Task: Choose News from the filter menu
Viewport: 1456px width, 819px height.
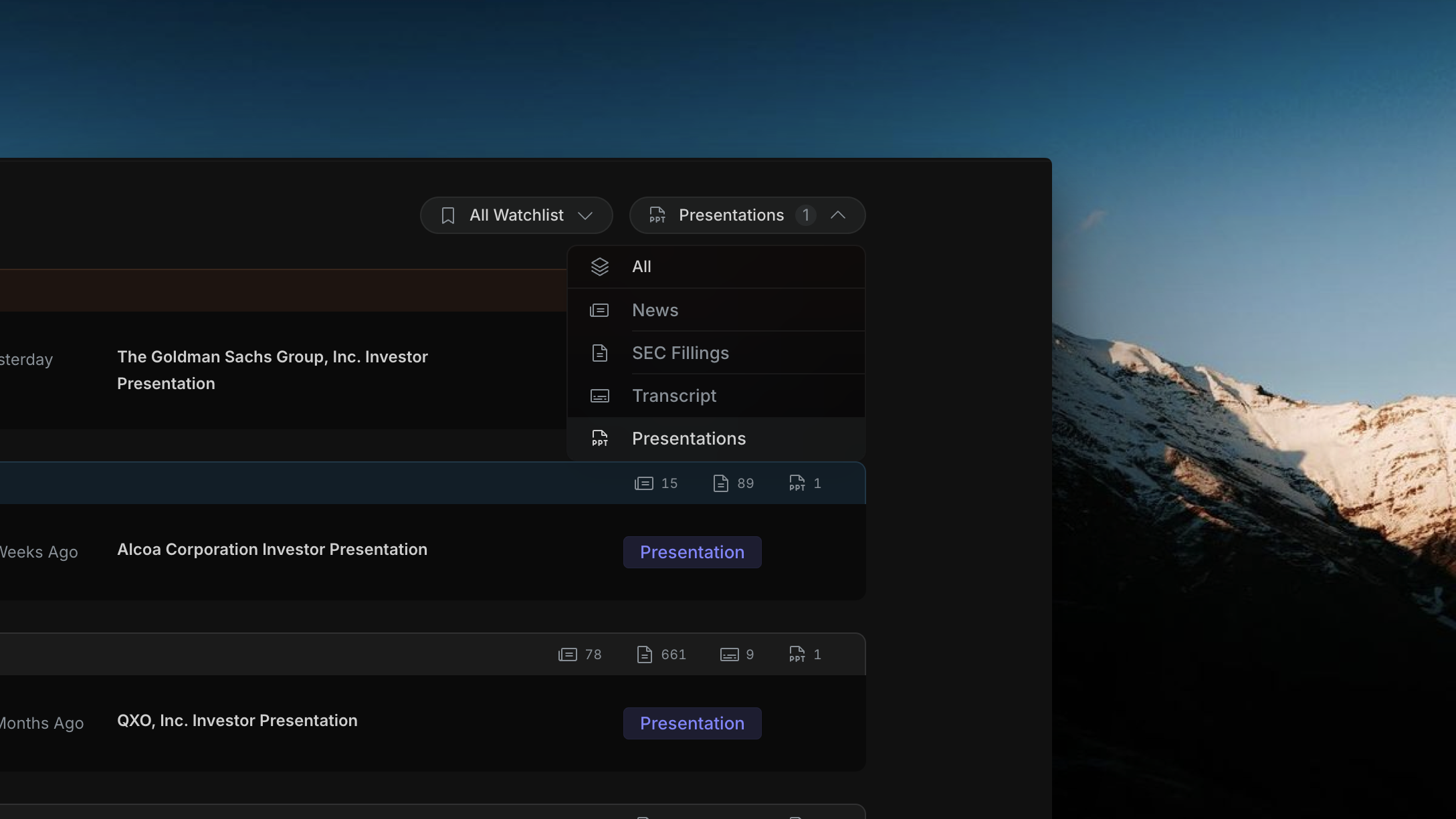Action: pyautogui.click(x=716, y=310)
